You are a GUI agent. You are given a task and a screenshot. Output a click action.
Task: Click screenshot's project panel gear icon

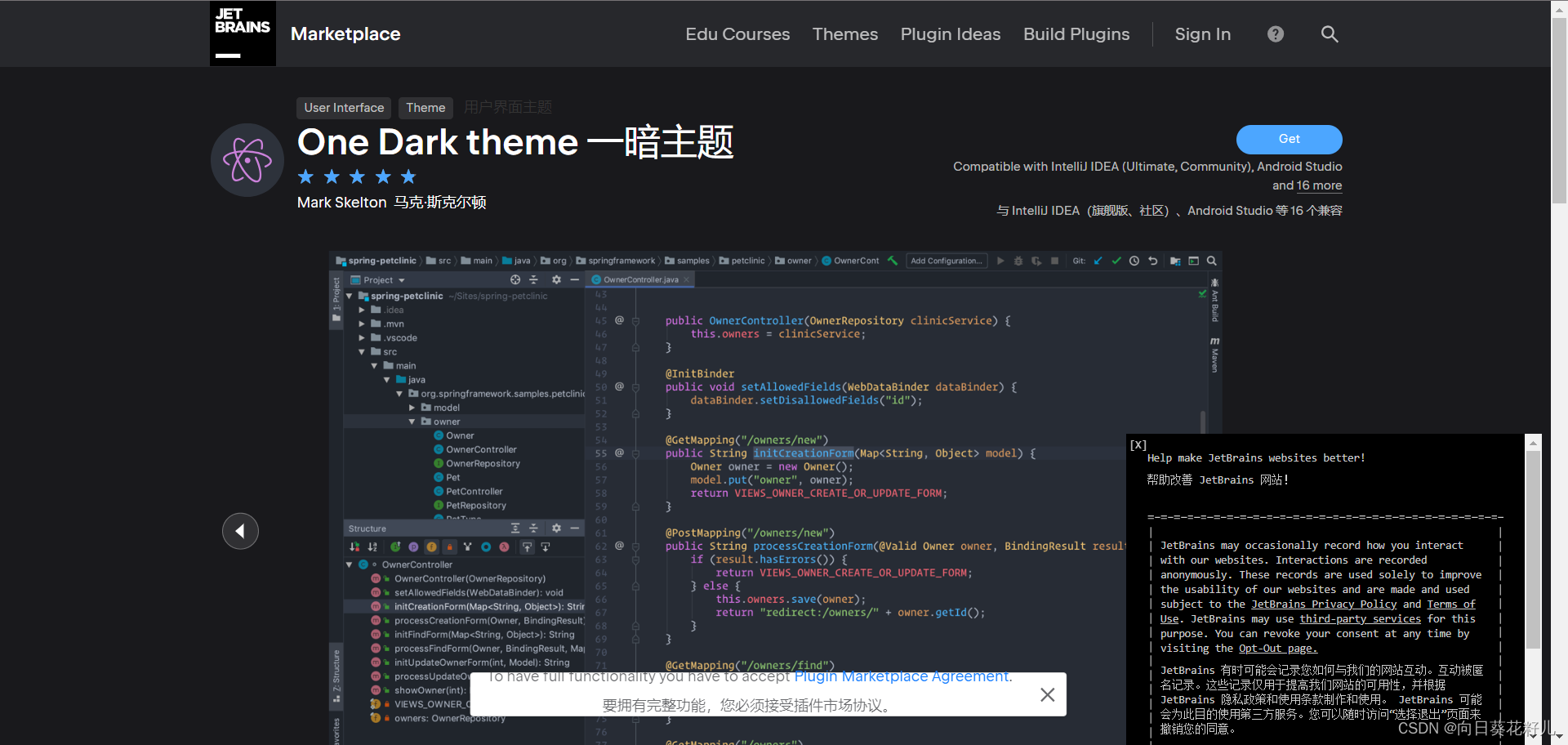pos(556,280)
